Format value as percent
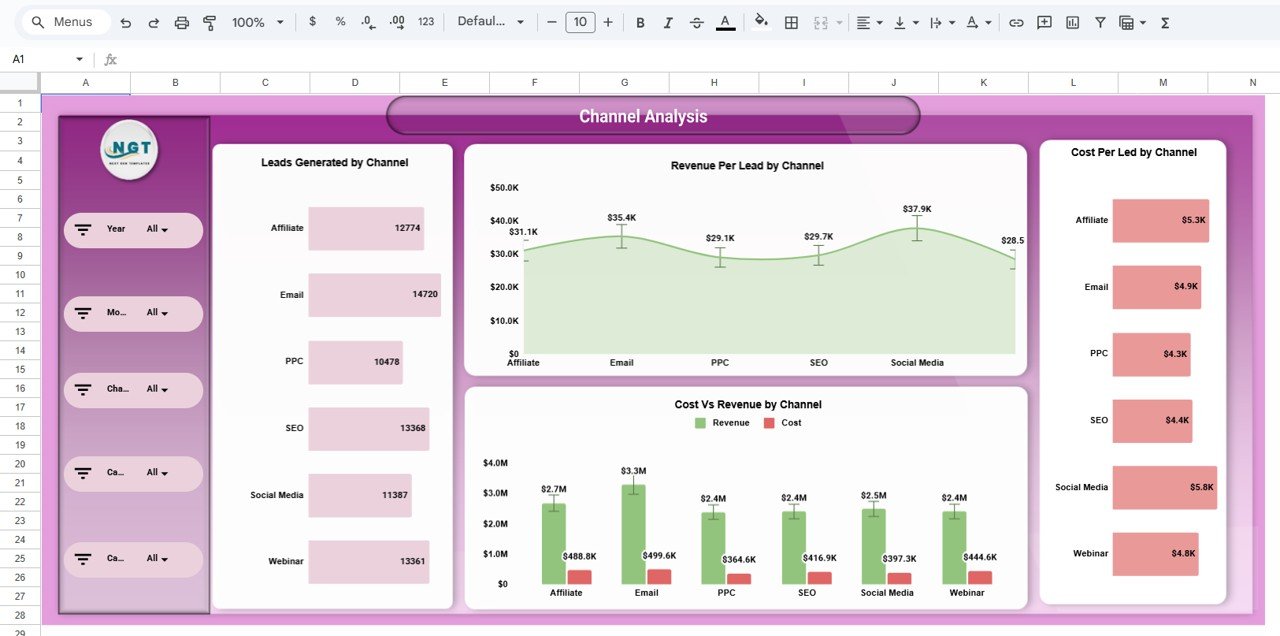This screenshot has width=1280, height=636. (x=340, y=21)
